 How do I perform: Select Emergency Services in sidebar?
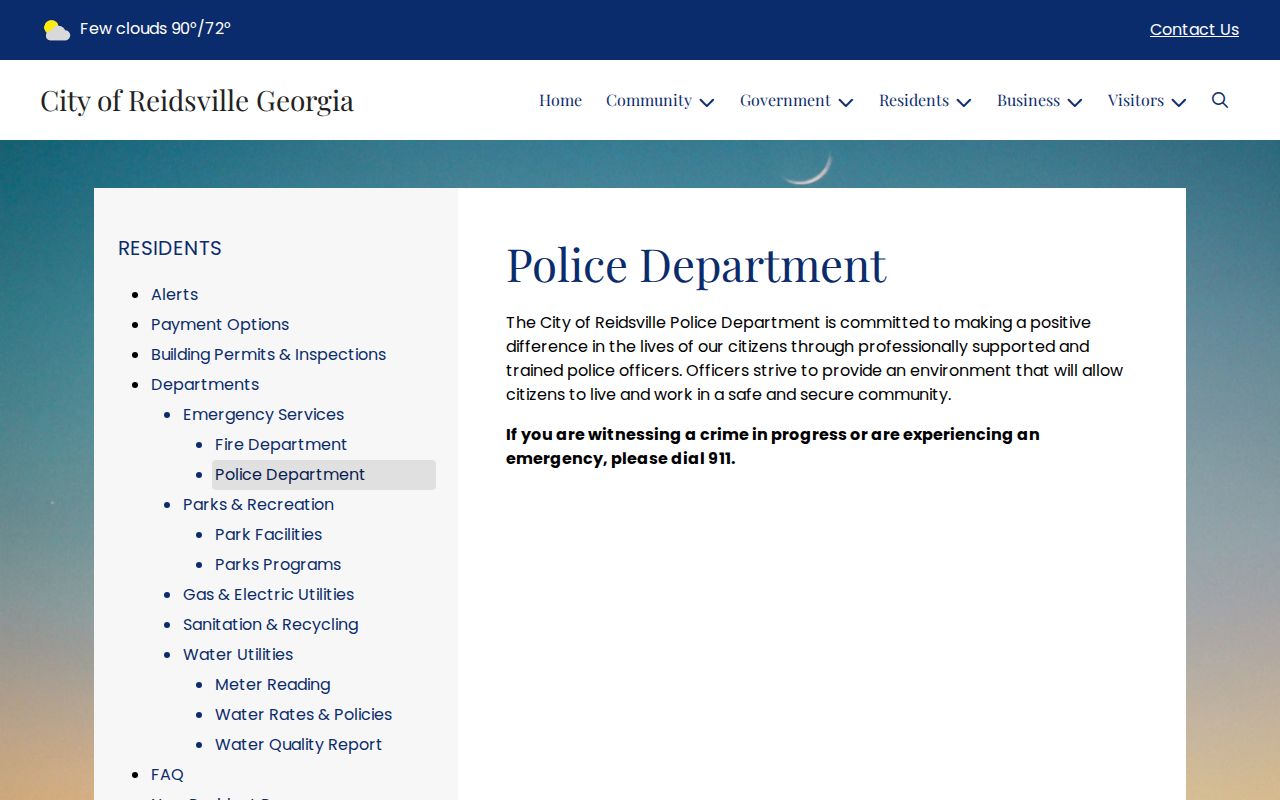pyautogui.click(x=264, y=414)
